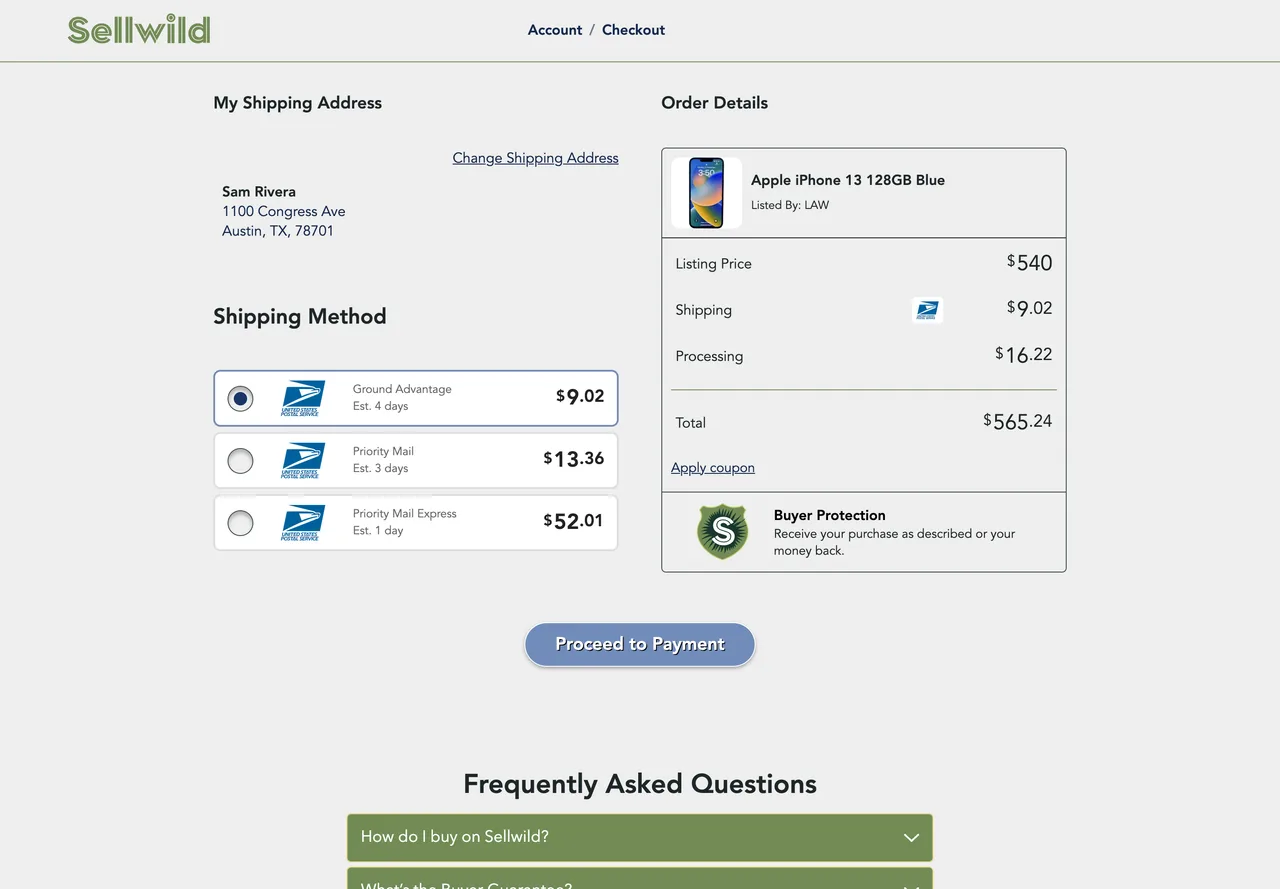Click the $52.01 Priority Mail Express price

(574, 520)
